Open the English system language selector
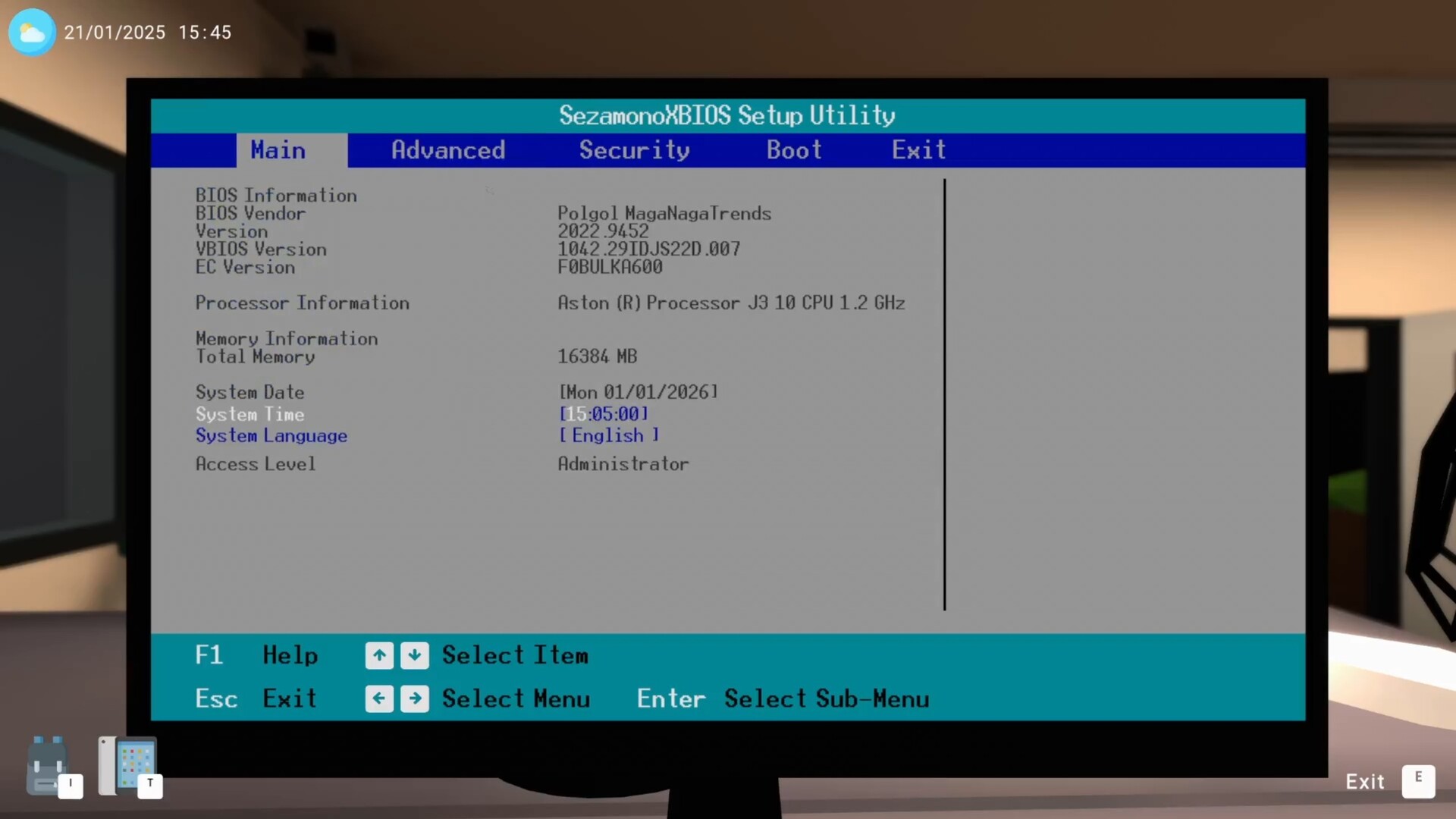 tap(608, 435)
